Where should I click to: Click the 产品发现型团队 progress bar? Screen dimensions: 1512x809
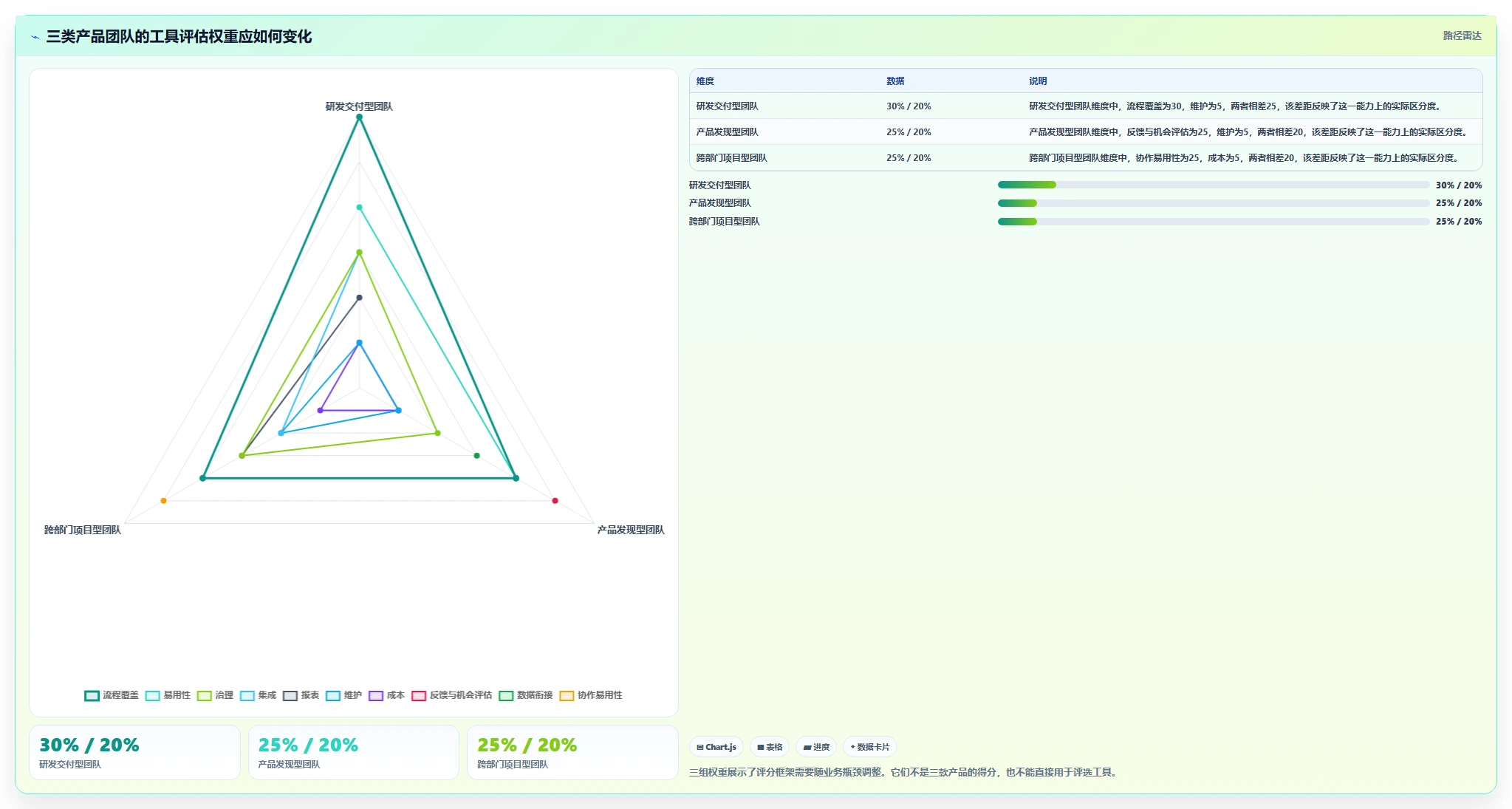1214,203
